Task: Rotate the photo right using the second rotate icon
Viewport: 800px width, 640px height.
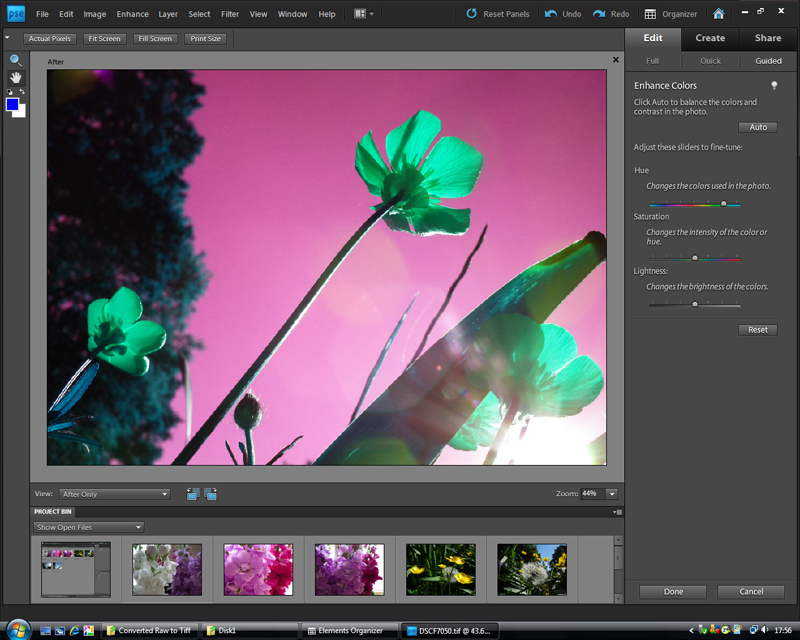Action: coord(211,494)
